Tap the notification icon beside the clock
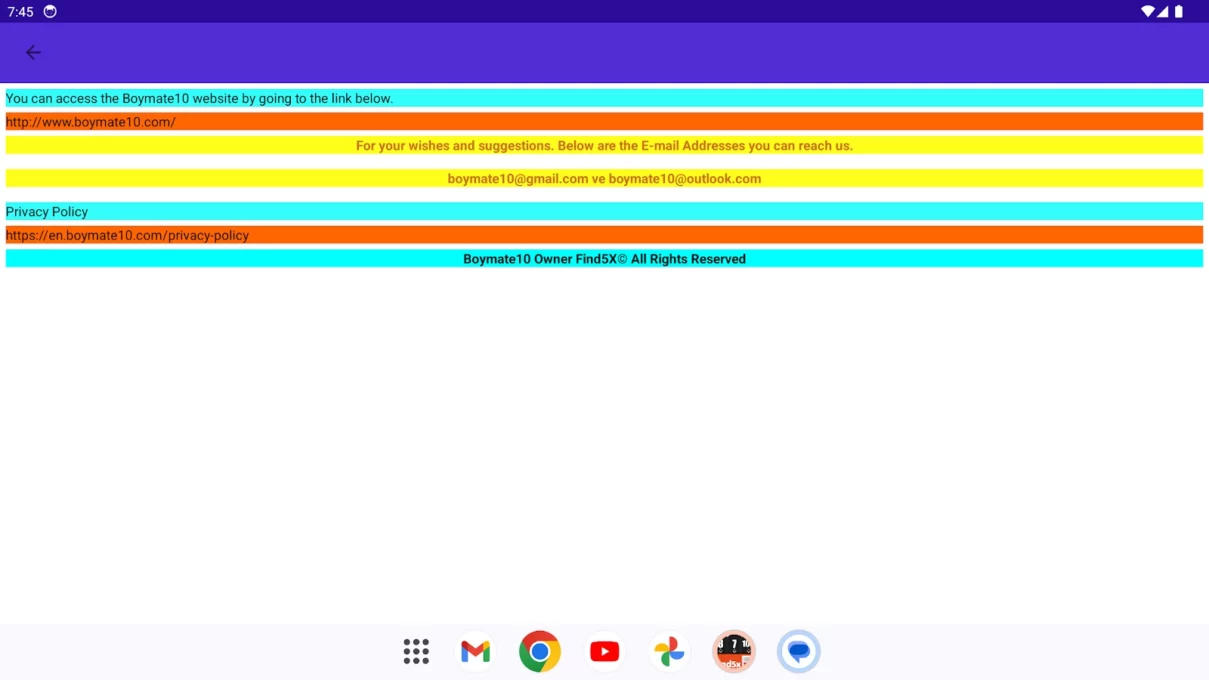This screenshot has height=680, width=1209. tap(50, 12)
